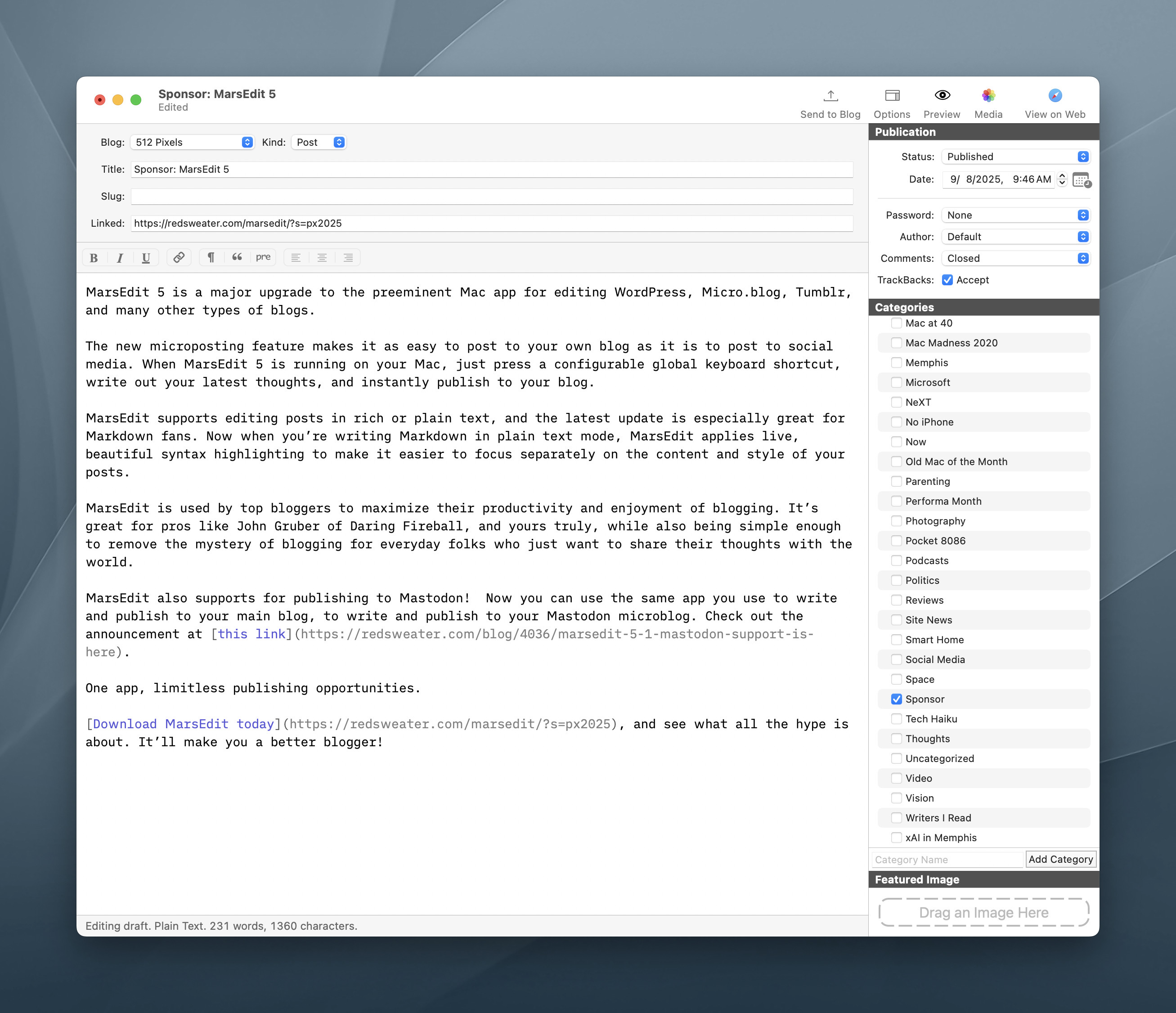This screenshot has height=1013, width=1176.
Task: Tick the Uncategorized category checkbox
Action: (897, 759)
